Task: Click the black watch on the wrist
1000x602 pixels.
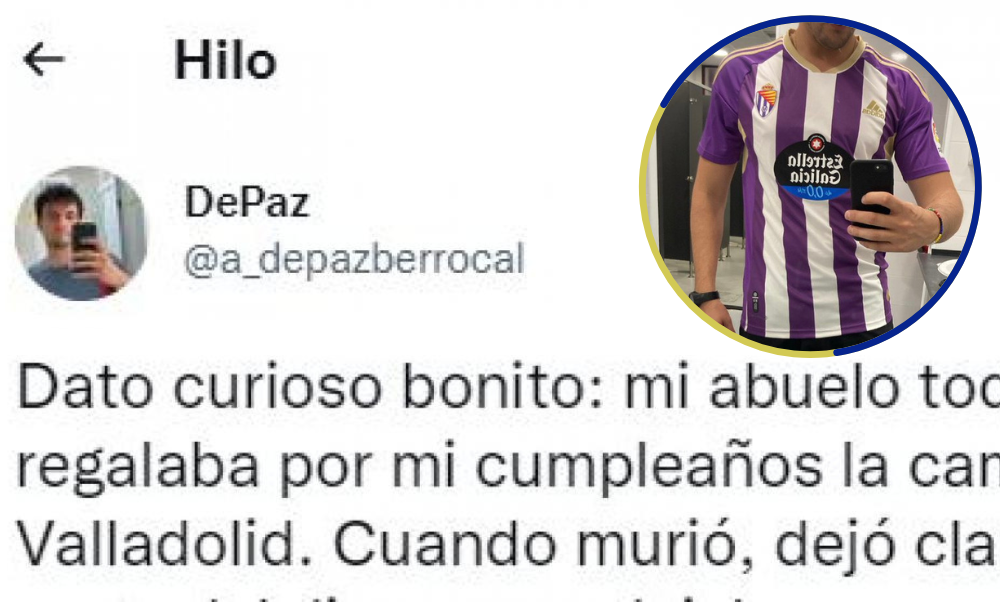Action: (703, 297)
